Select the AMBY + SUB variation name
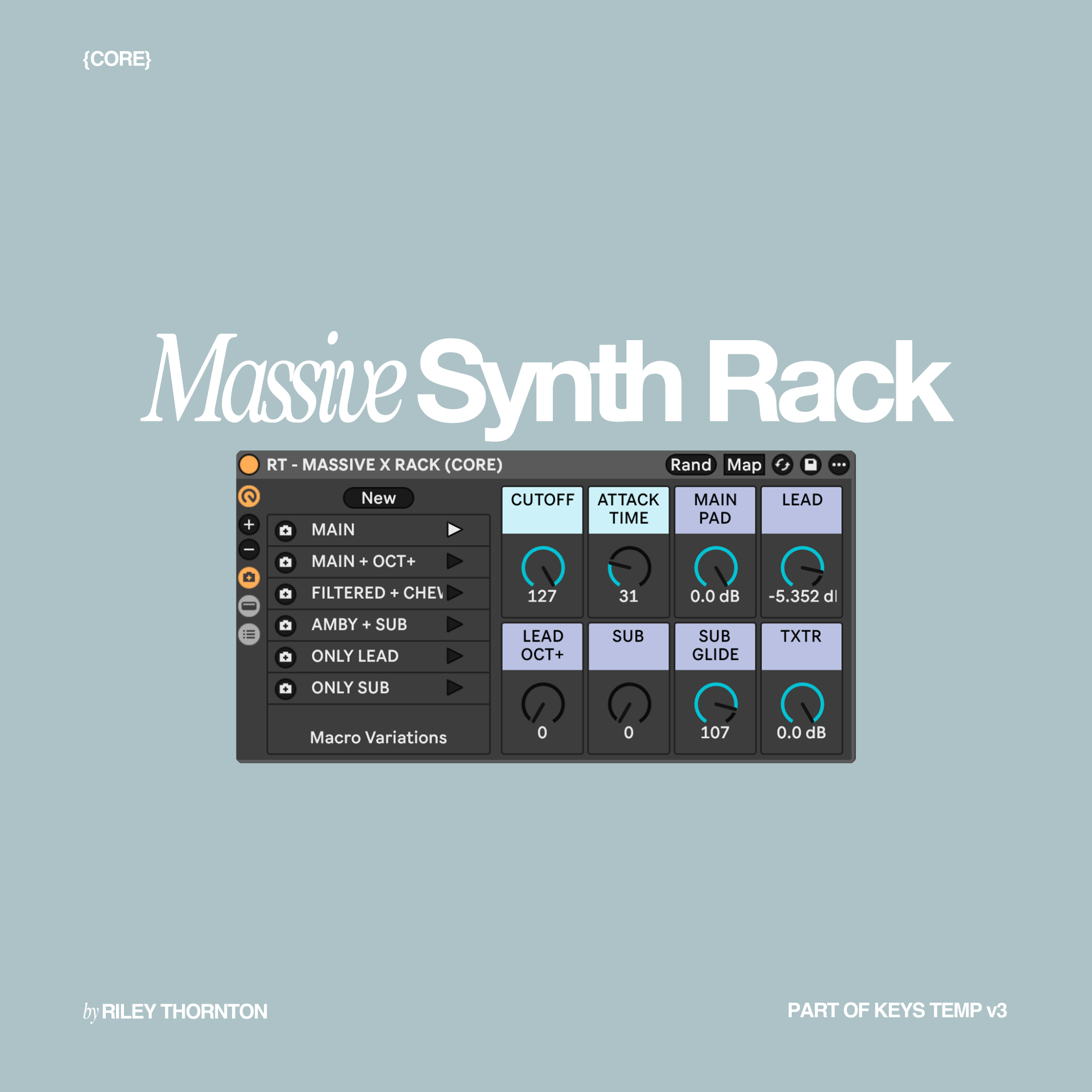 pyautogui.click(x=359, y=624)
